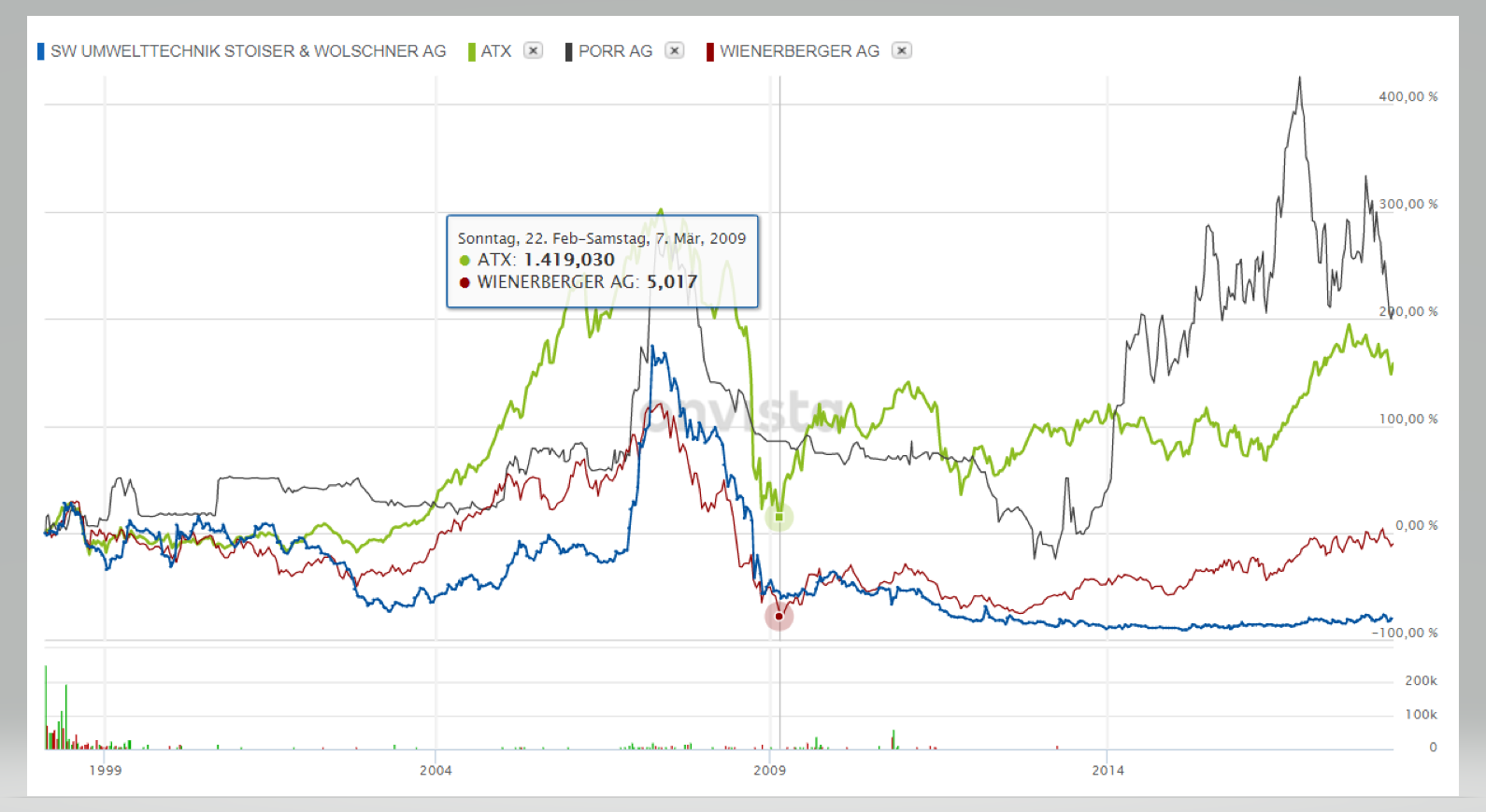The width and height of the screenshot is (1486, 812).
Task: Toggle the ATX legend label
Action: point(496,51)
